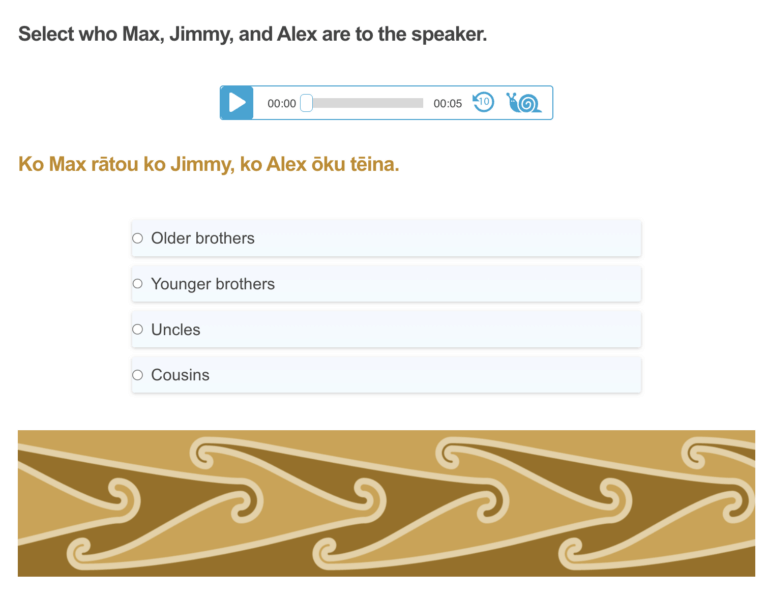Viewport: 768px width, 596px height.
Task: Select the Younger brothers radio circle
Action: click(138, 284)
